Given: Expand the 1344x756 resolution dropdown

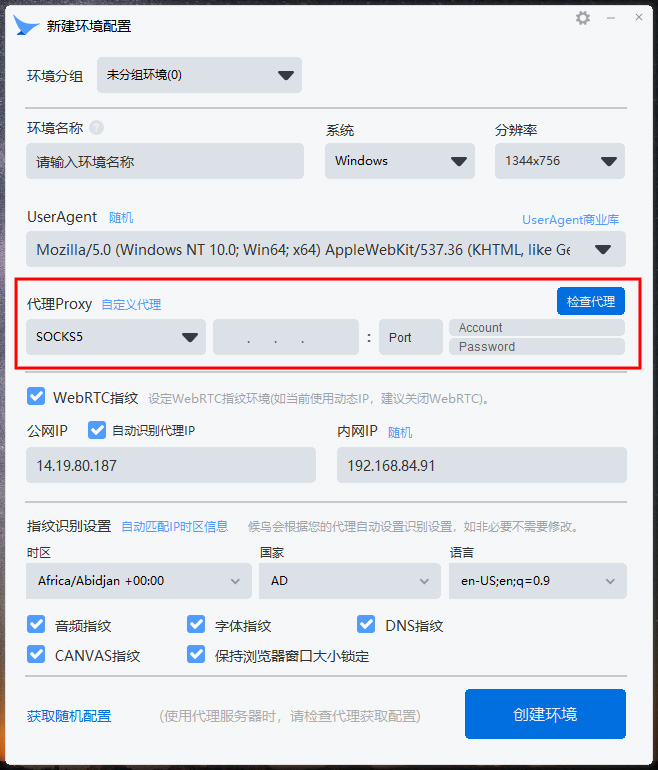Looking at the screenshot, I should pos(560,161).
